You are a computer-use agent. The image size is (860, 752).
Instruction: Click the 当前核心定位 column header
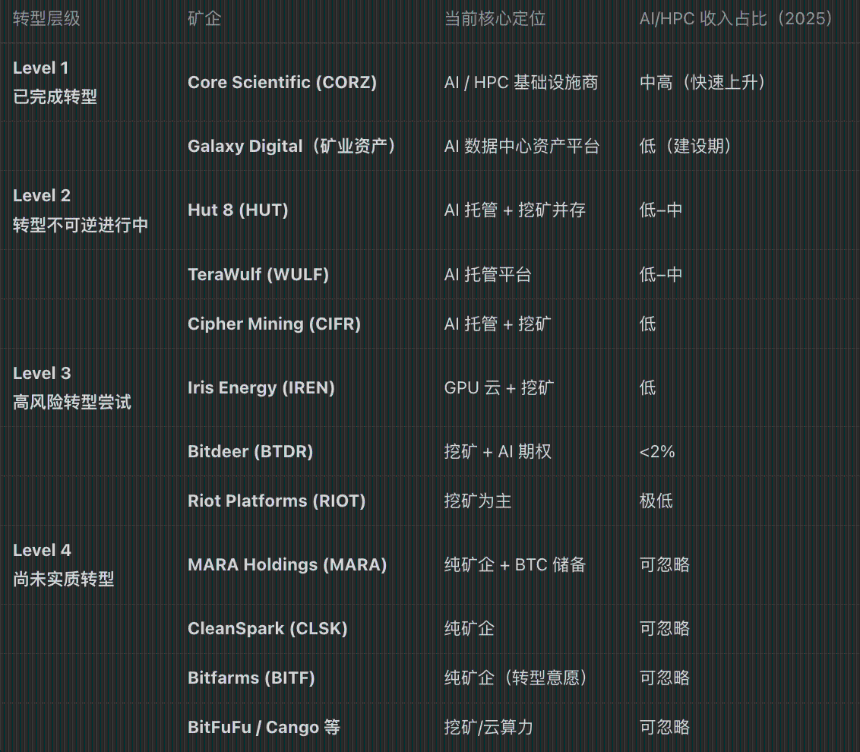click(495, 19)
